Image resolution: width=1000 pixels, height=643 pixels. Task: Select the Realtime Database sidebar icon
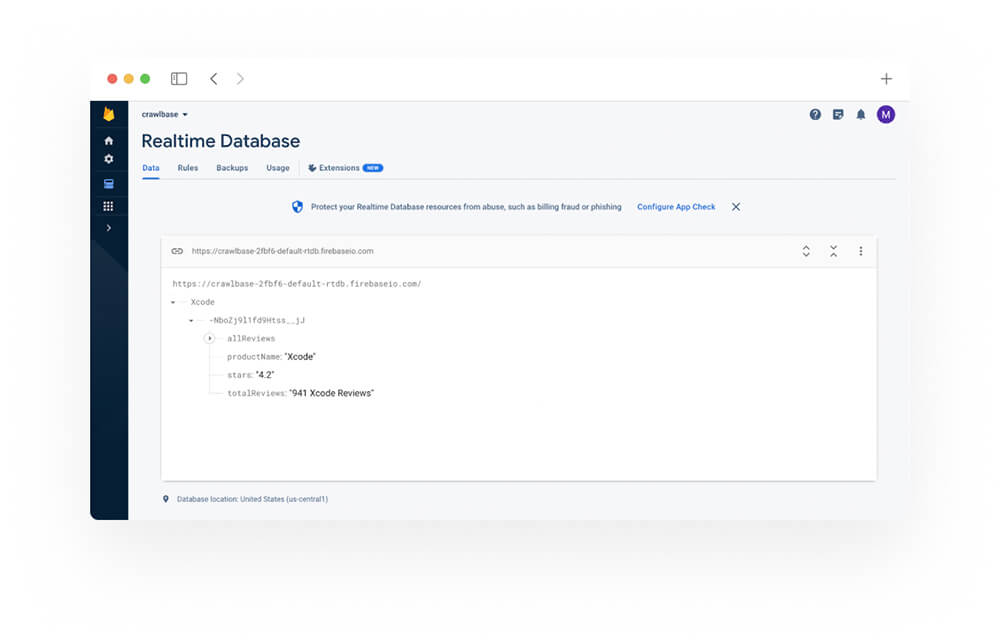click(x=108, y=184)
